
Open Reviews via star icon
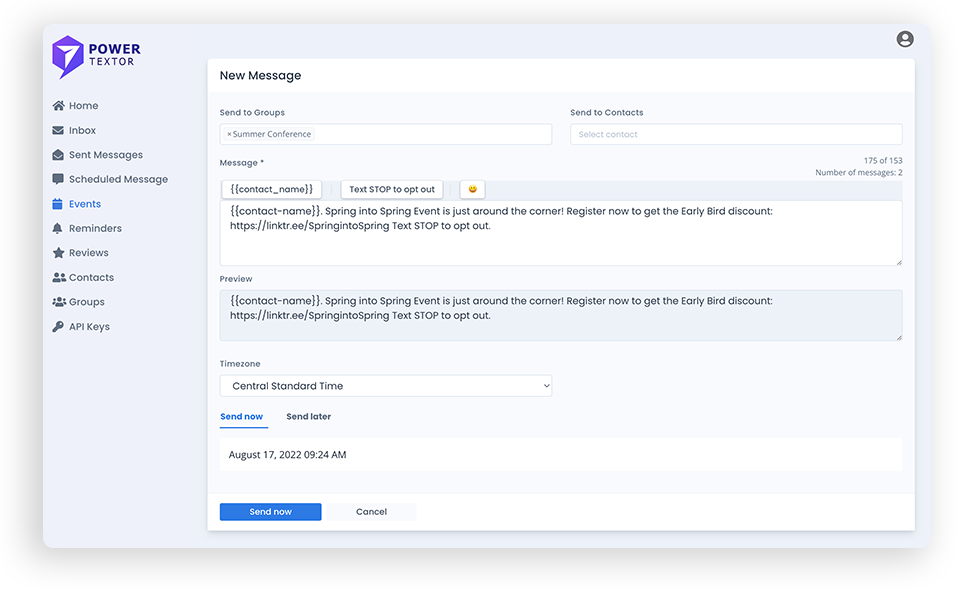[x=59, y=253]
